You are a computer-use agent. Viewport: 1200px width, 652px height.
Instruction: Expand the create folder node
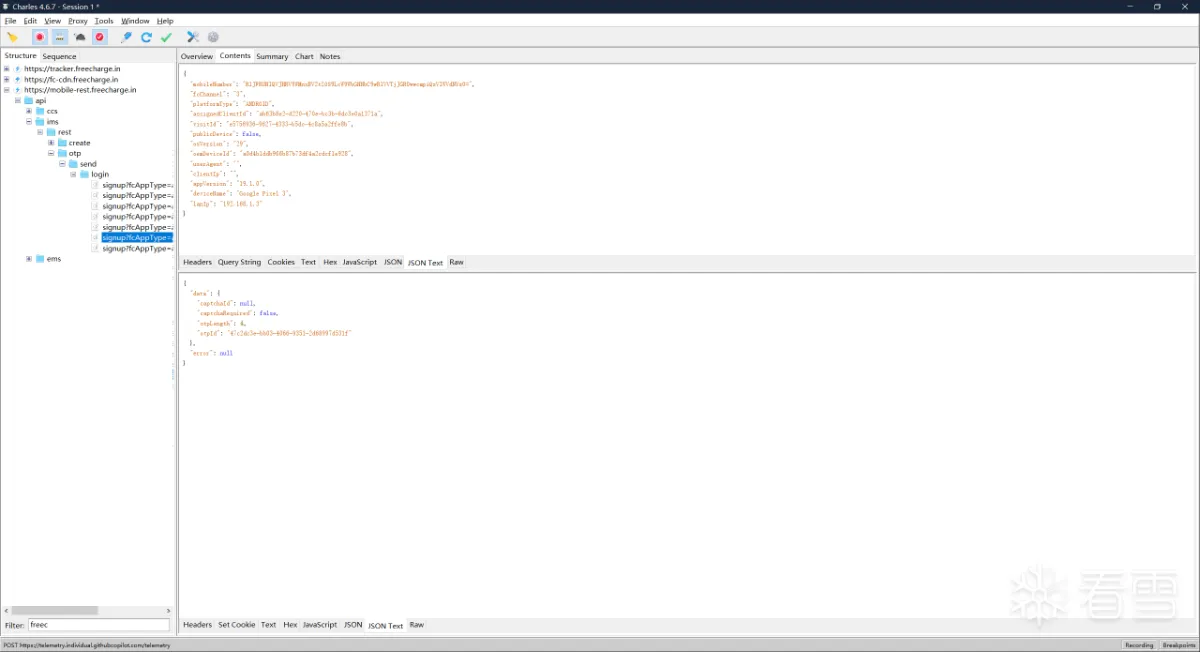pyautogui.click(x=50, y=143)
